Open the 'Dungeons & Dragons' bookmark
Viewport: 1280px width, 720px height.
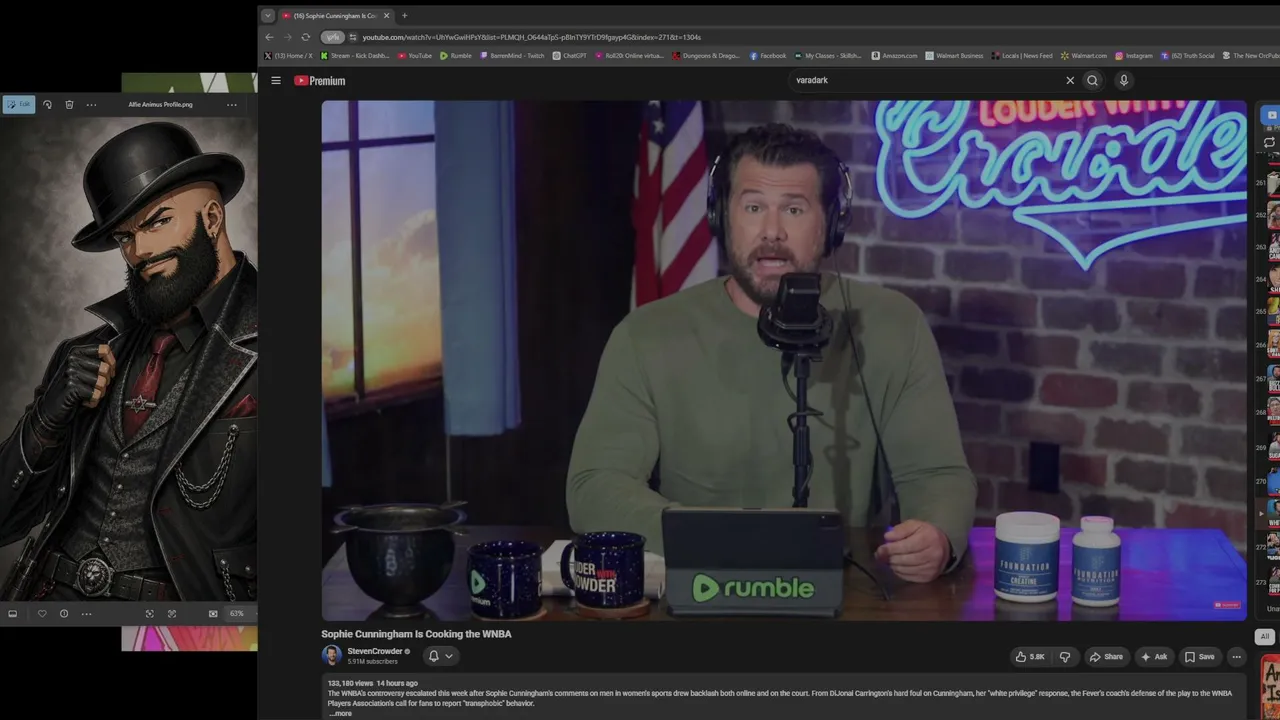pos(706,56)
